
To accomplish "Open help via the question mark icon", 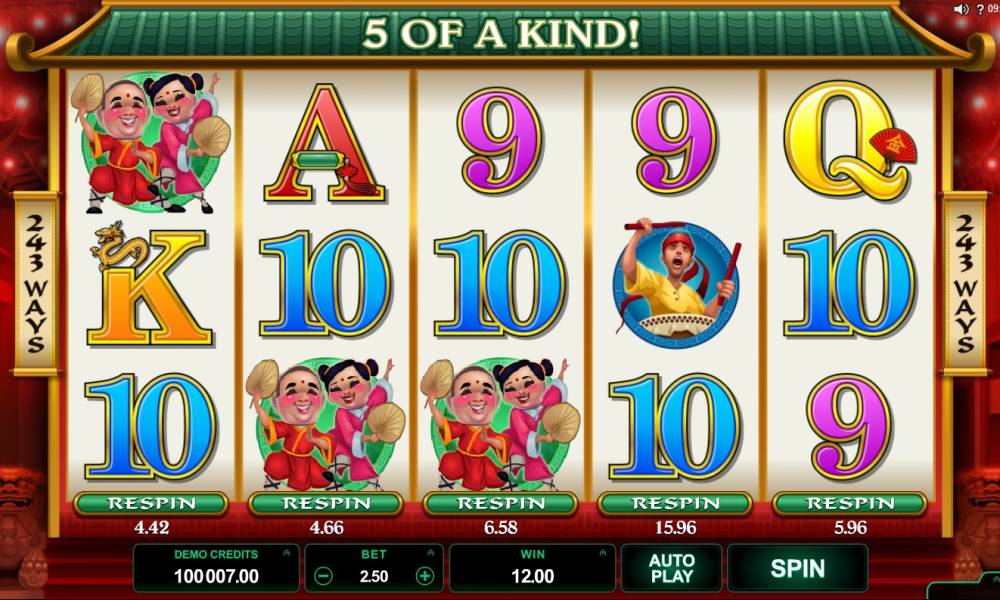I will [x=980, y=9].
